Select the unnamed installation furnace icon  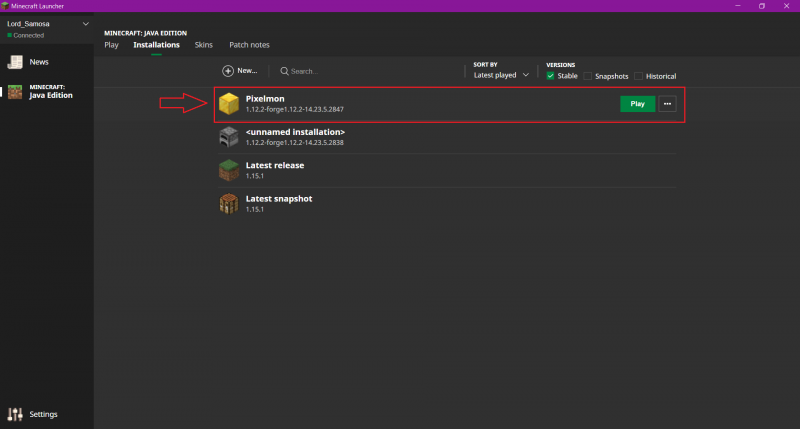click(x=229, y=137)
